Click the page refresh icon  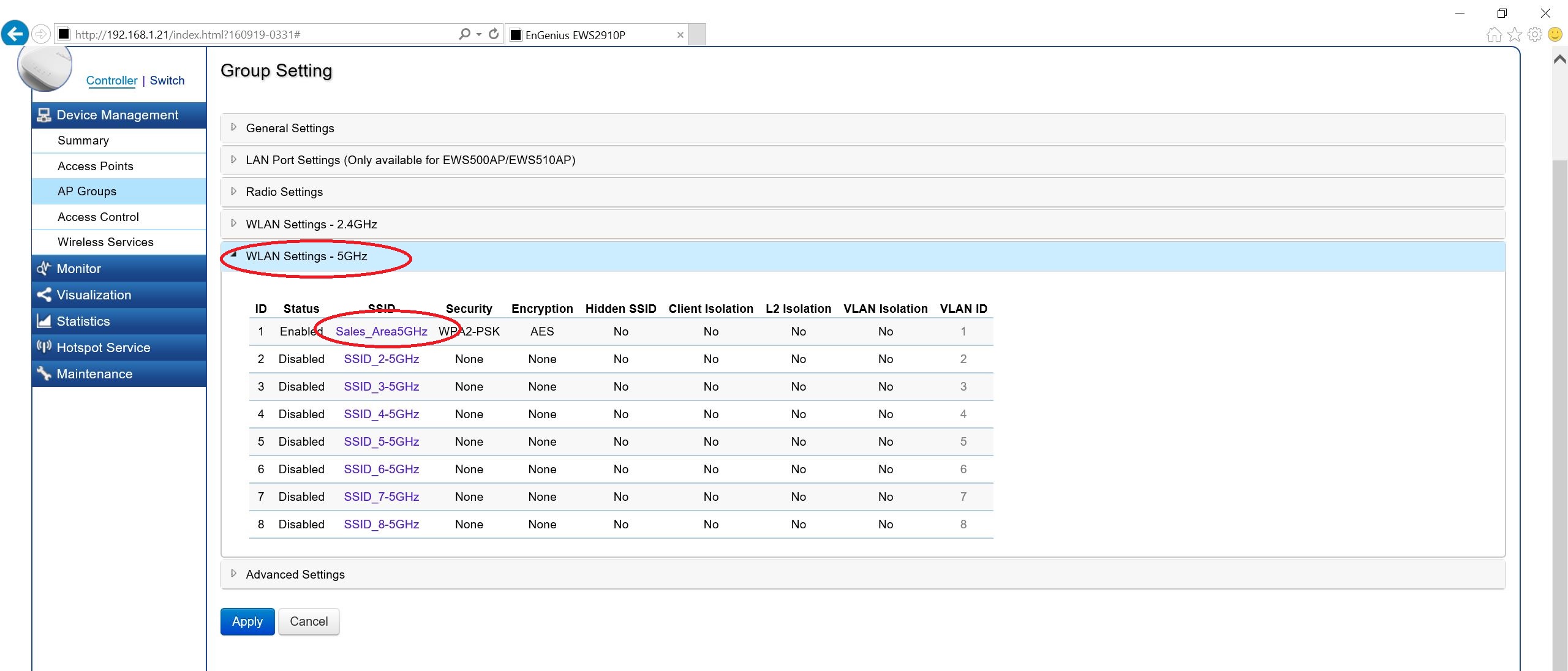tap(494, 34)
